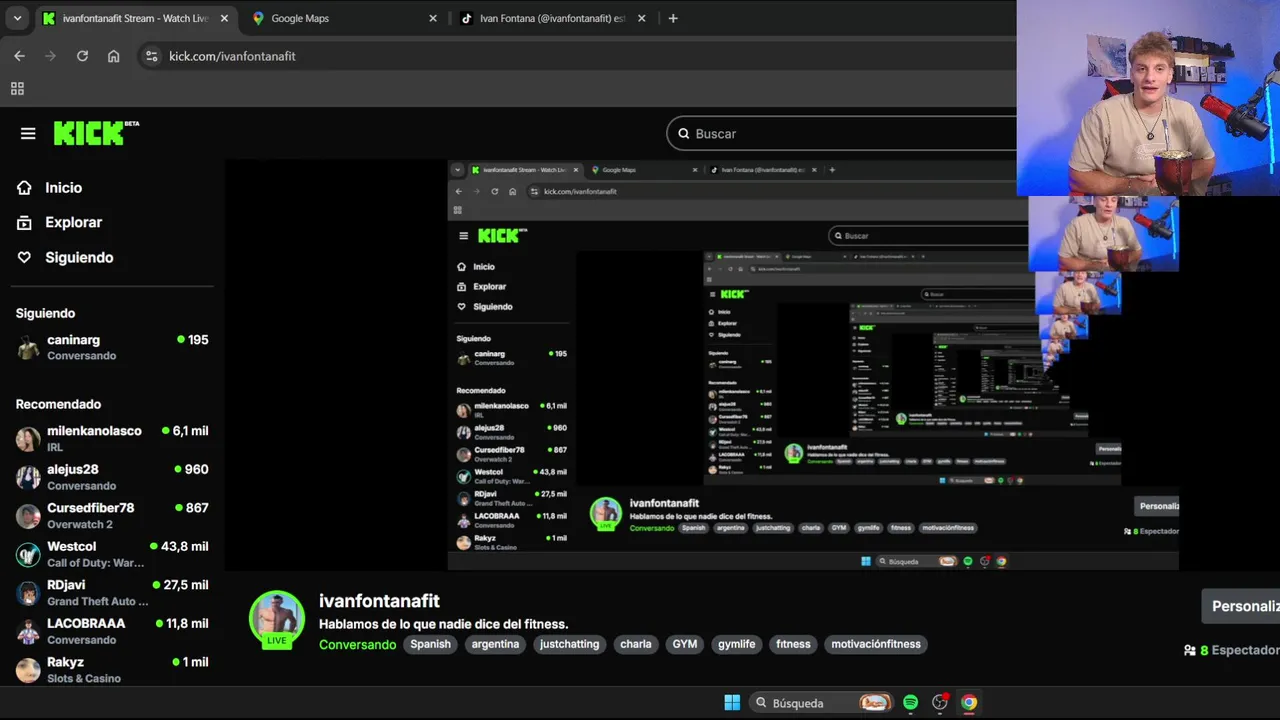Close the TikTok Ivan Fontana tab

click(641, 18)
